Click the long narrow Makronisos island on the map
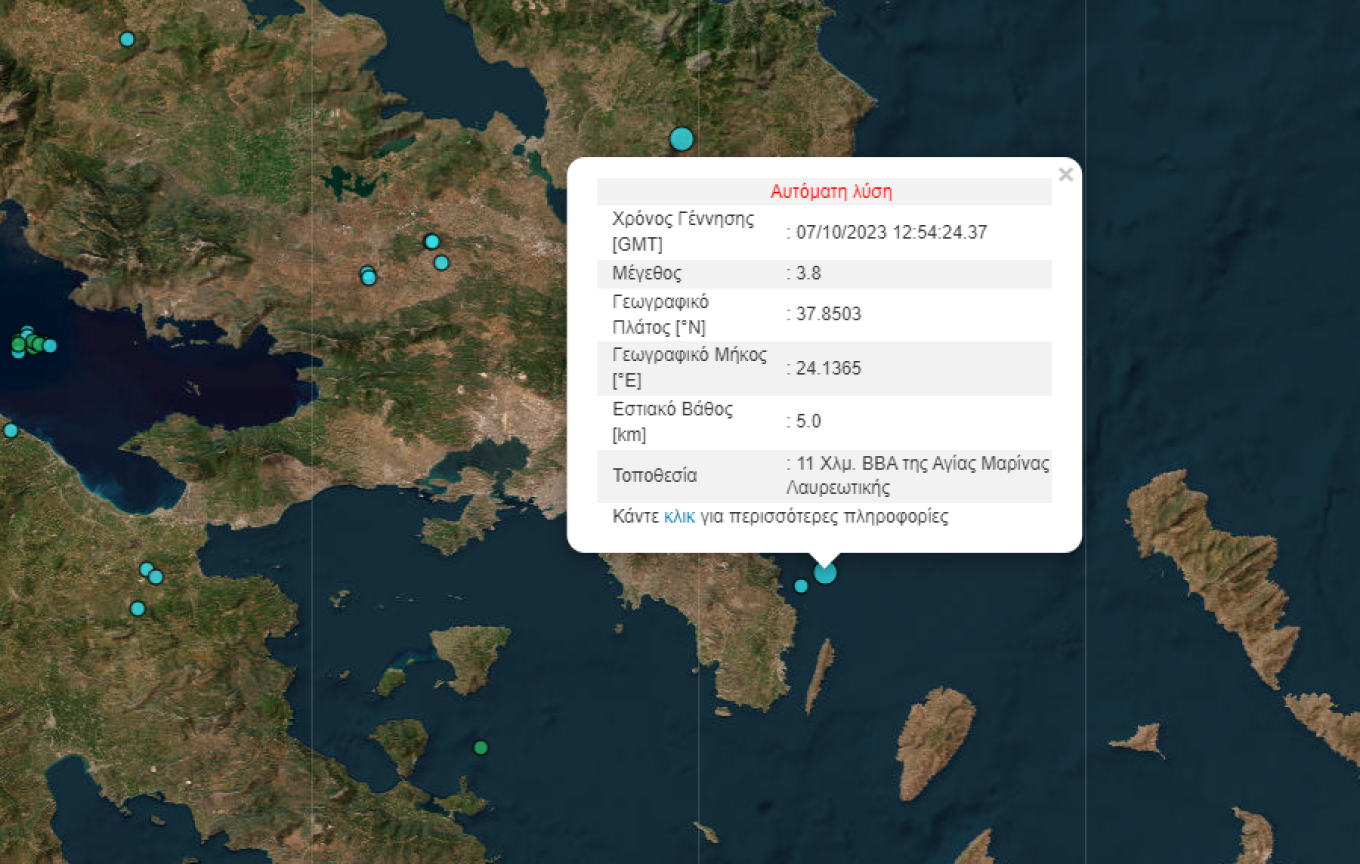1360x864 pixels. (x=819, y=677)
